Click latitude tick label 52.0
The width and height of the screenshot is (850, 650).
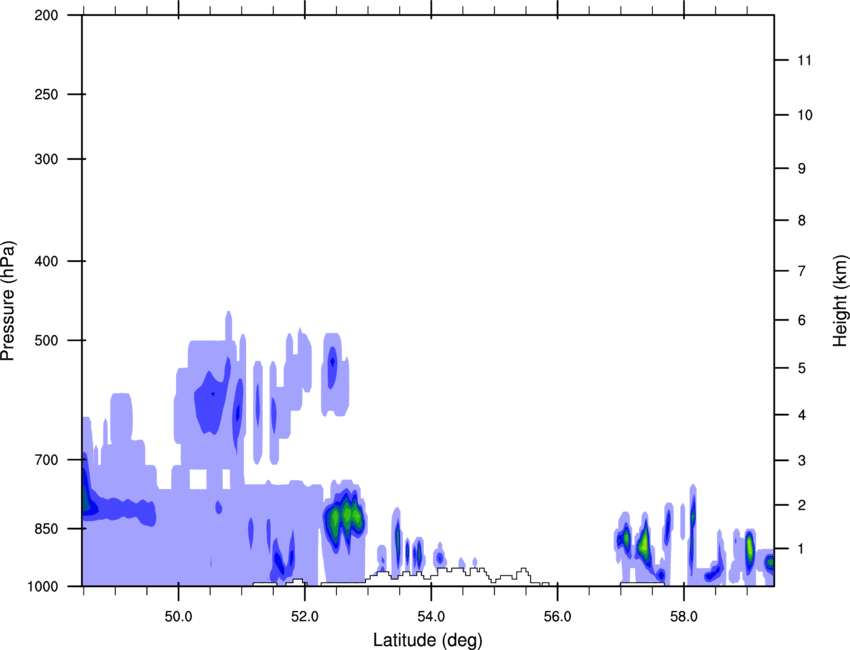coord(305,617)
